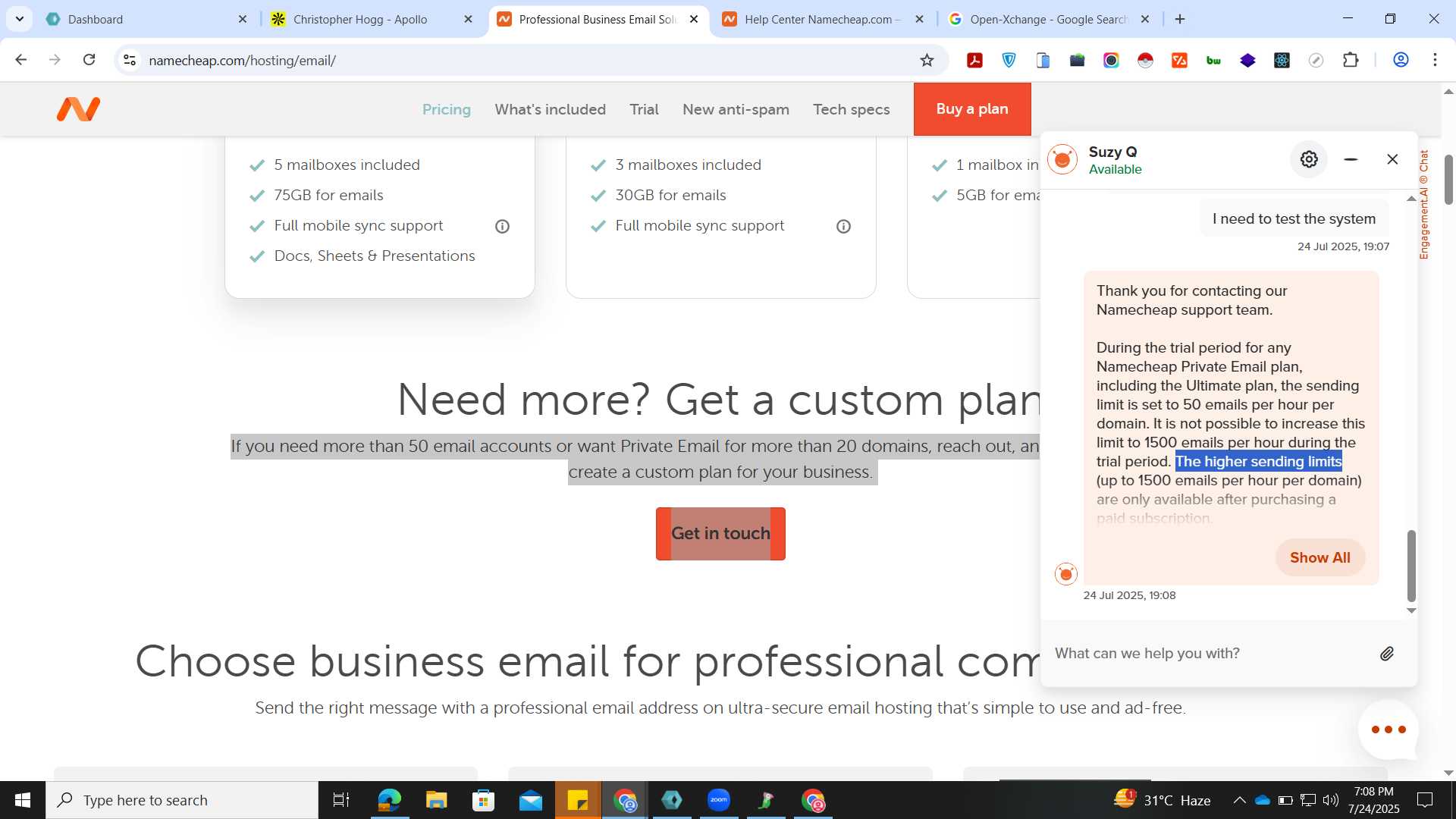The image size is (1456, 819).
Task: Switch to Christopher Hogg - Apollo tab
Action: pos(372,19)
